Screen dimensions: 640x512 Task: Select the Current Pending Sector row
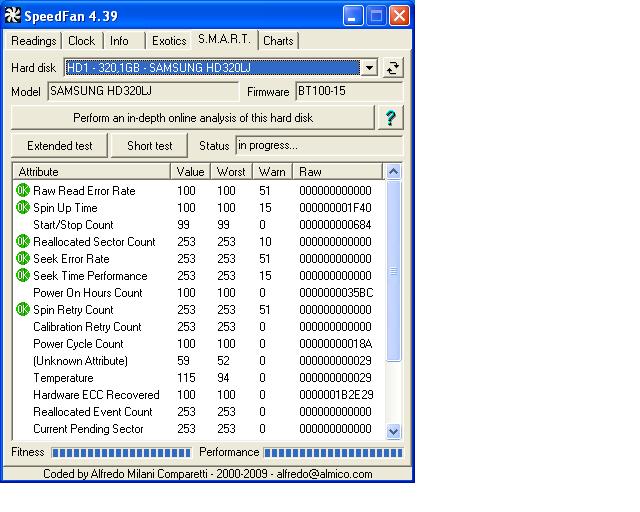199,429
